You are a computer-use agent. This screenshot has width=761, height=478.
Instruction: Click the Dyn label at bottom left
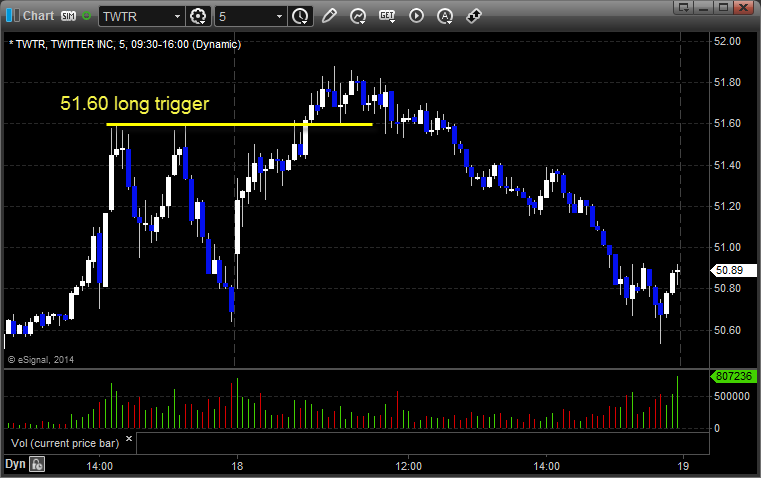point(15,463)
